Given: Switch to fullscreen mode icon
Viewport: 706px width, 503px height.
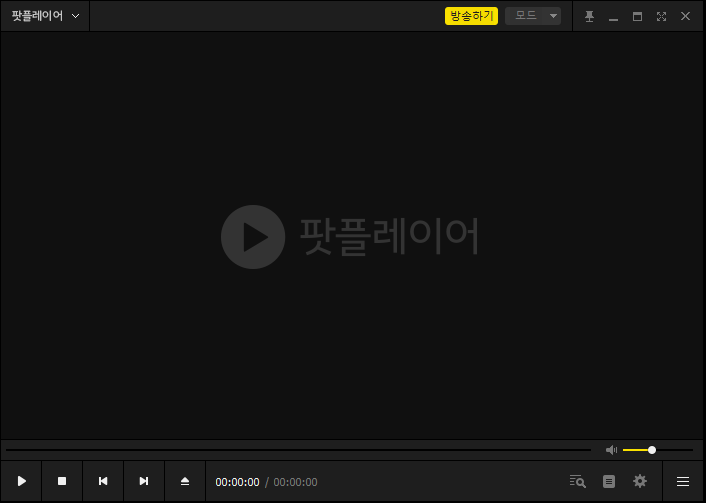Looking at the screenshot, I should (x=661, y=17).
